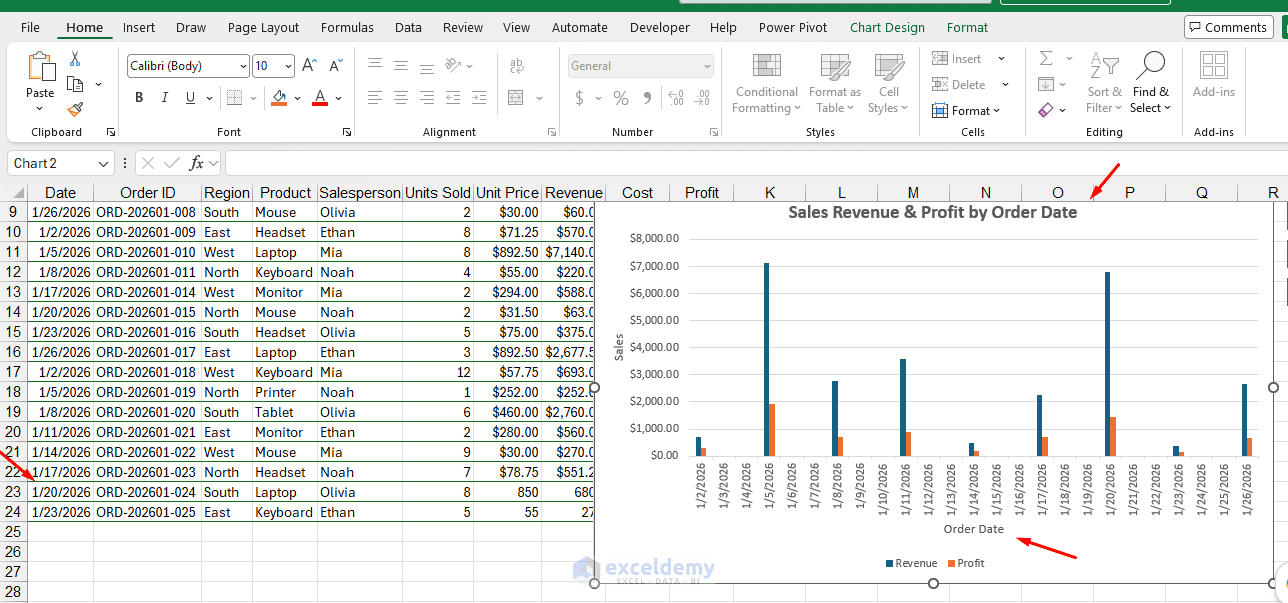Click the Increase Indent icon
Viewport: 1288px width, 603px height.
(480, 98)
